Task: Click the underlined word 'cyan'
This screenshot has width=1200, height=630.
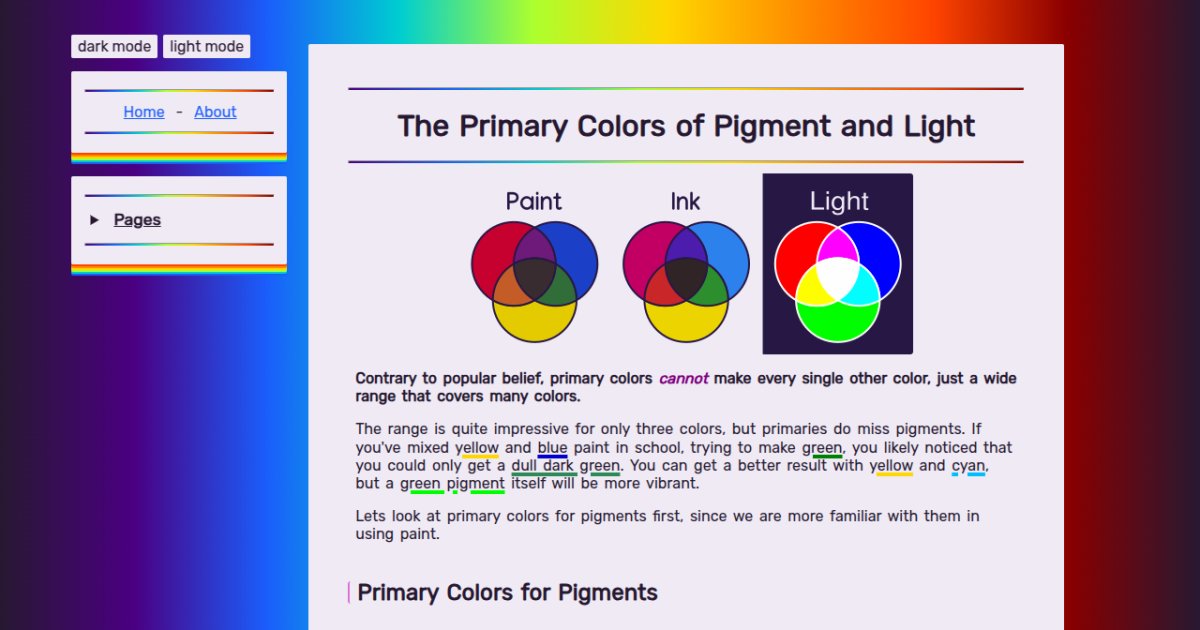Action: coord(969,466)
